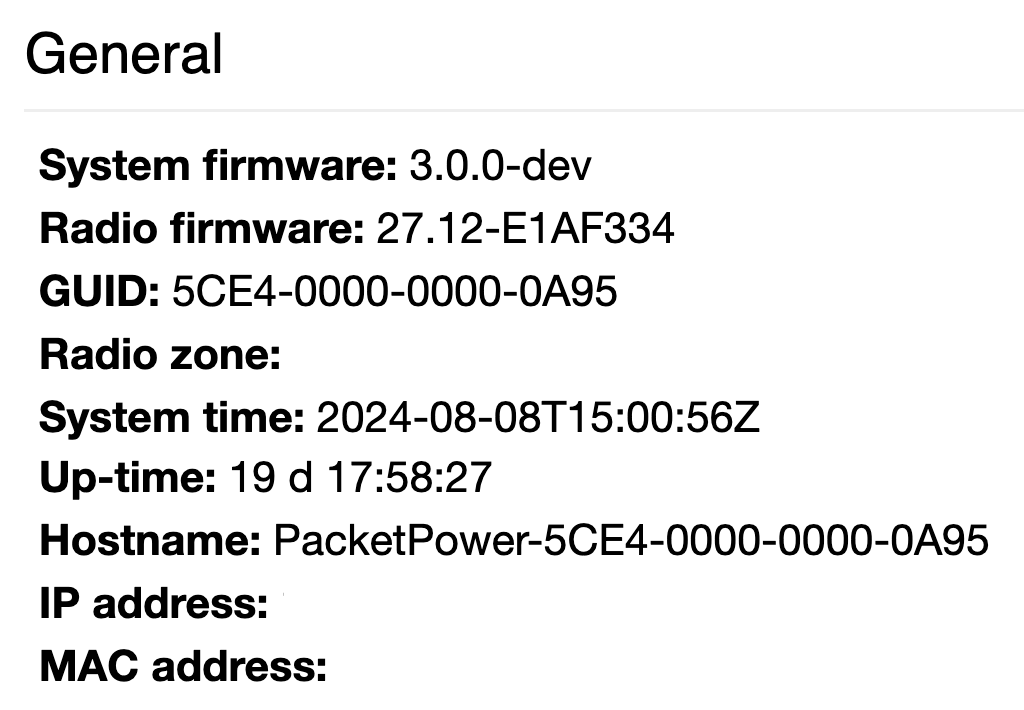Select the PacketPower-5CE4-0000-0000-0A95 hostname value
Screen dimensions: 1024x710
[631, 541]
